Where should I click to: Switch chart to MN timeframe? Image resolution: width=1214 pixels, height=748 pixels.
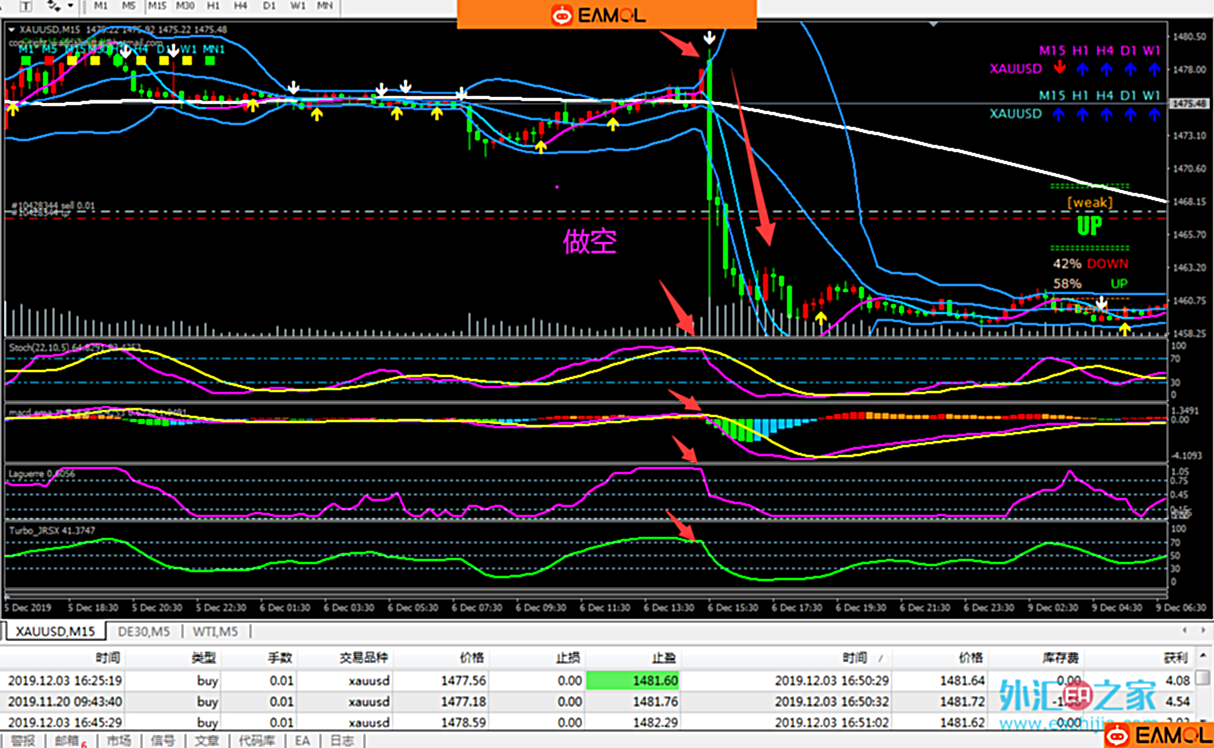coord(325,5)
